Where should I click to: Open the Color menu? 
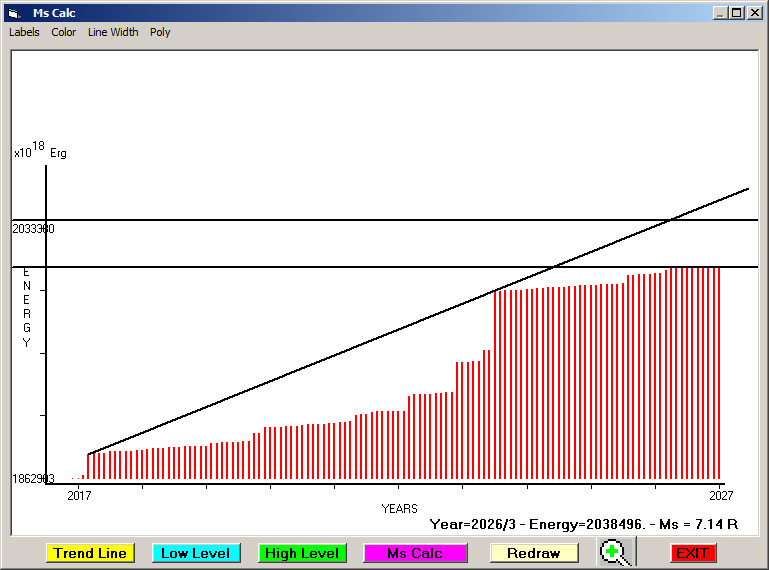(x=64, y=32)
